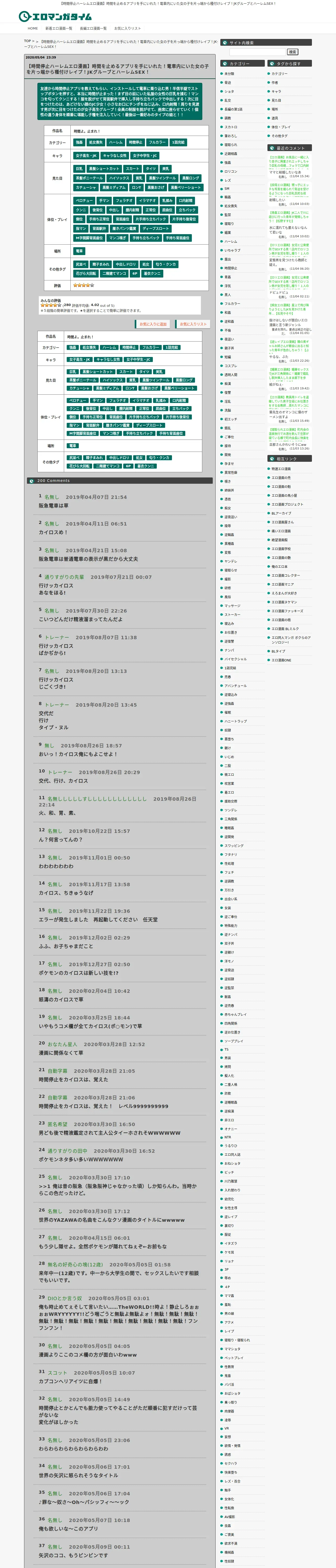Click commenter name スコット

click(57, 1373)
